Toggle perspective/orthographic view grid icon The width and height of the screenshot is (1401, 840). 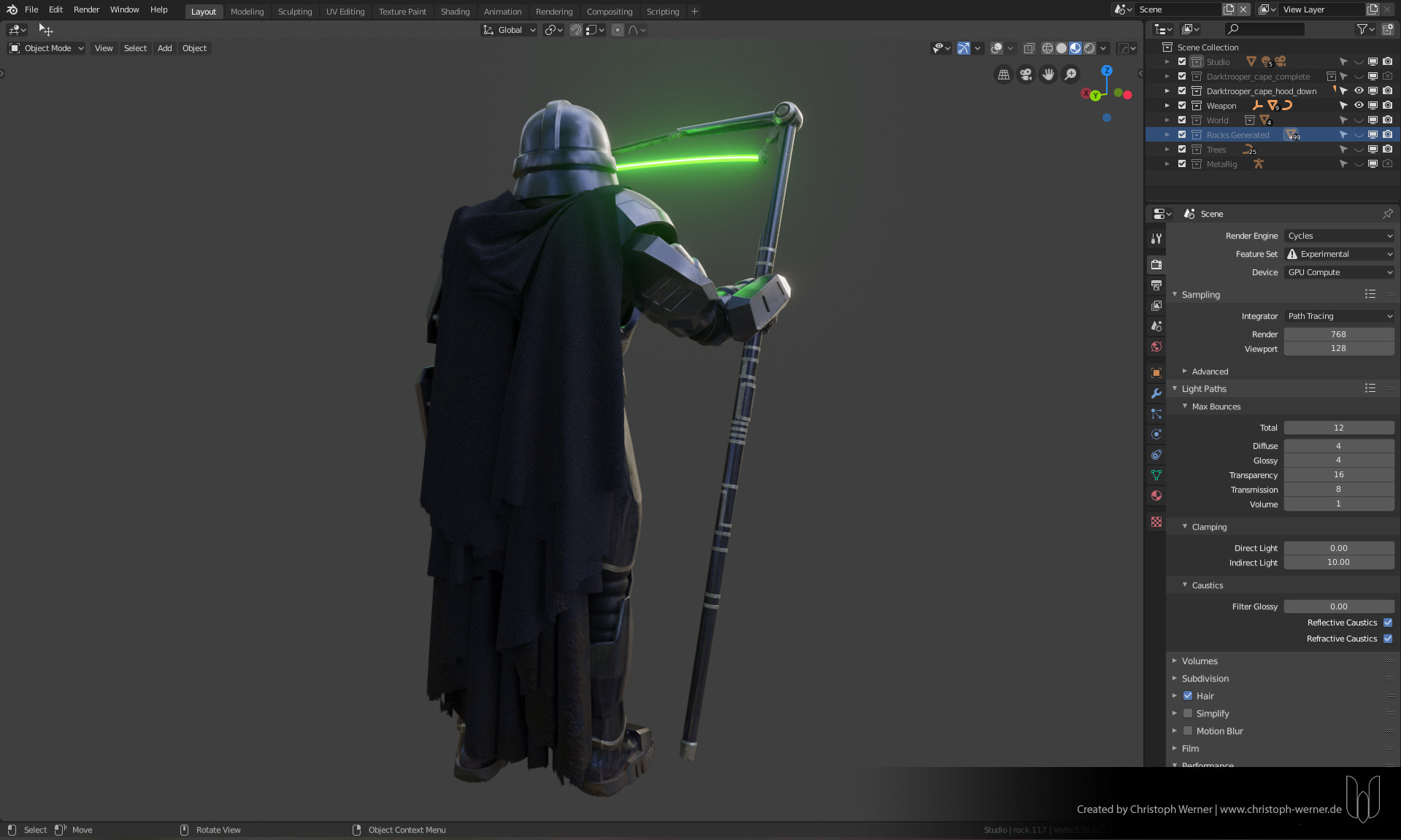[1004, 74]
